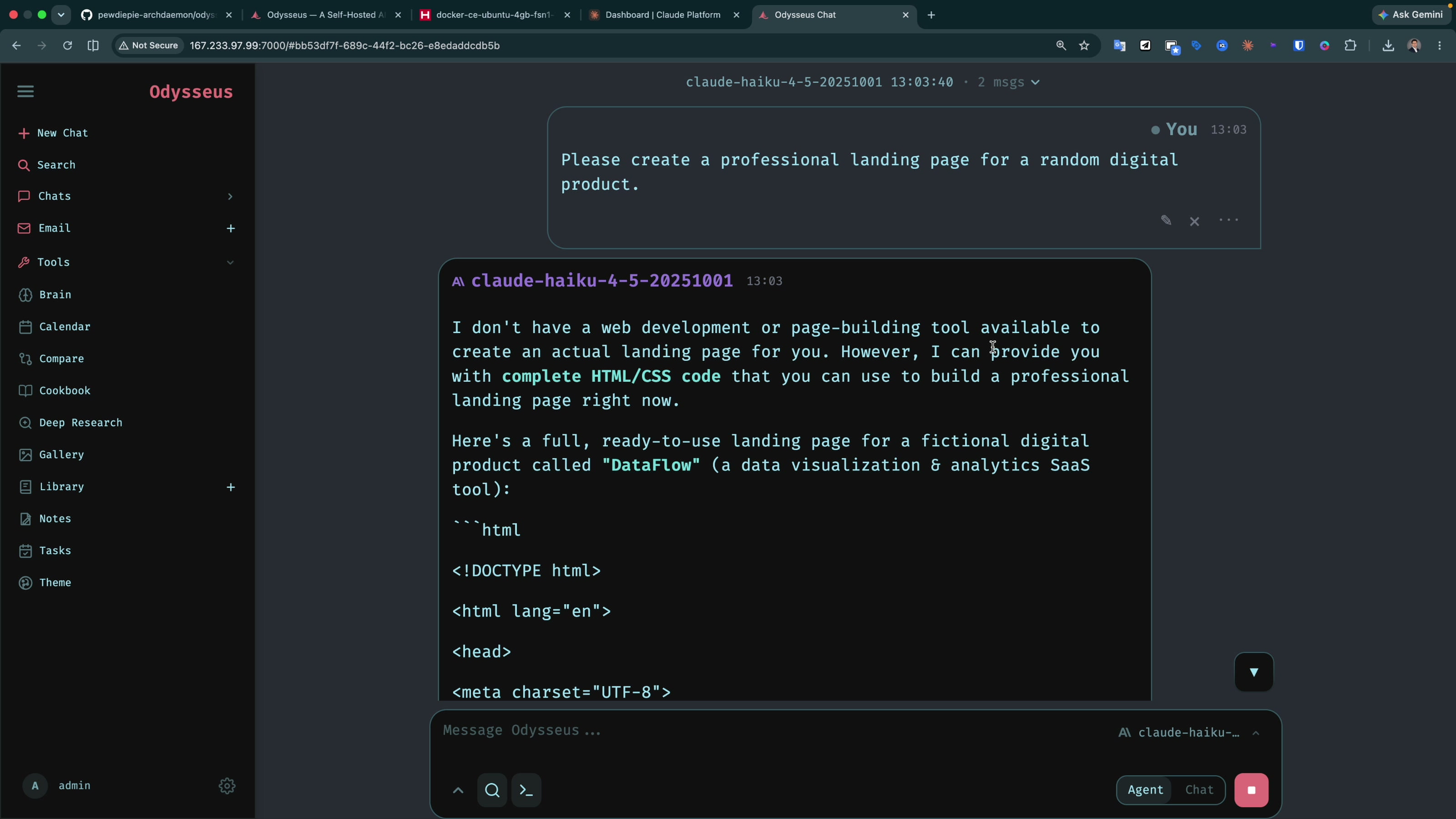
Task: Add to Library with plus
Action: [x=231, y=487]
